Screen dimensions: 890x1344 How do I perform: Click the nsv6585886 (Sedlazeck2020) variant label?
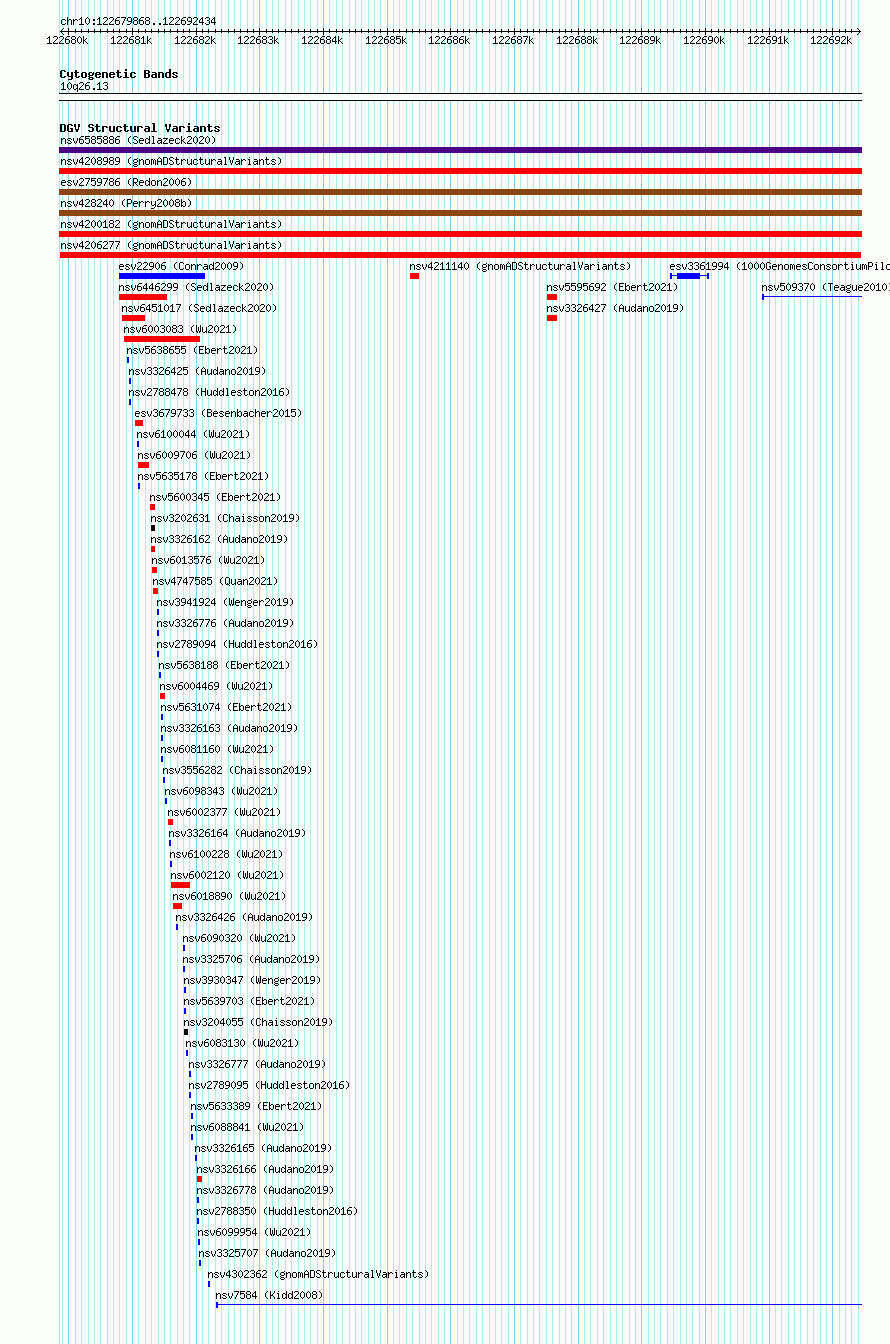point(137,140)
